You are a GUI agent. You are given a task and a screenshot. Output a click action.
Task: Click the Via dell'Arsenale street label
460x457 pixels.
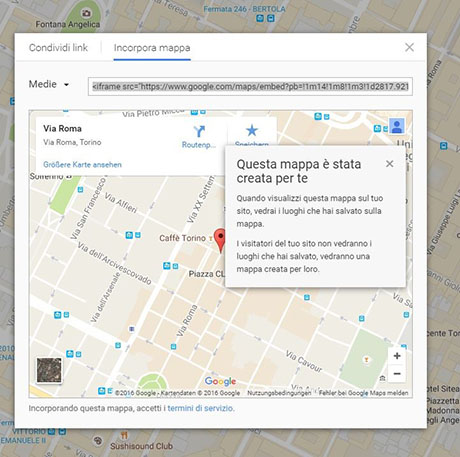click(x=105, y=297)
